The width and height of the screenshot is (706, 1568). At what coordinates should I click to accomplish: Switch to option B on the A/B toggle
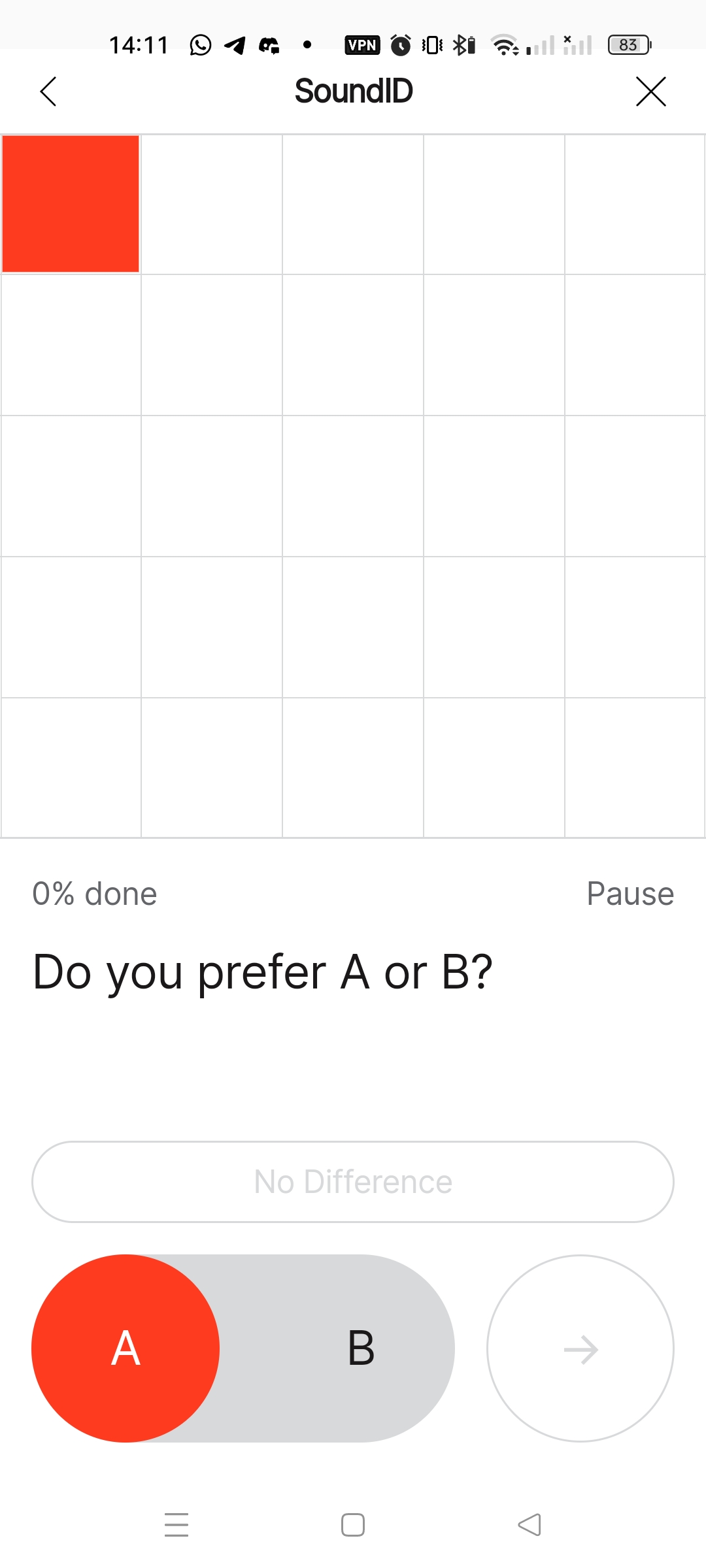[361, 1348]
